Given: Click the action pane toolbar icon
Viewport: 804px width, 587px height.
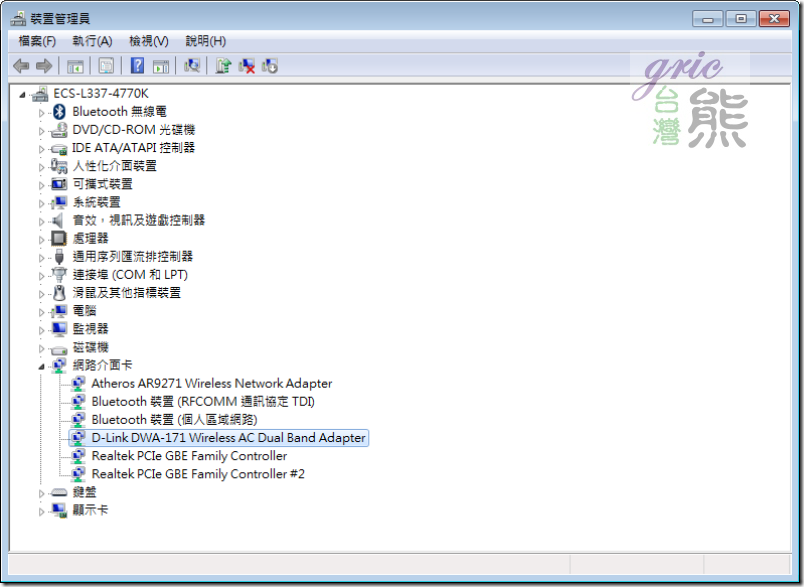Looking at the screenshot, I should [161, 66].
